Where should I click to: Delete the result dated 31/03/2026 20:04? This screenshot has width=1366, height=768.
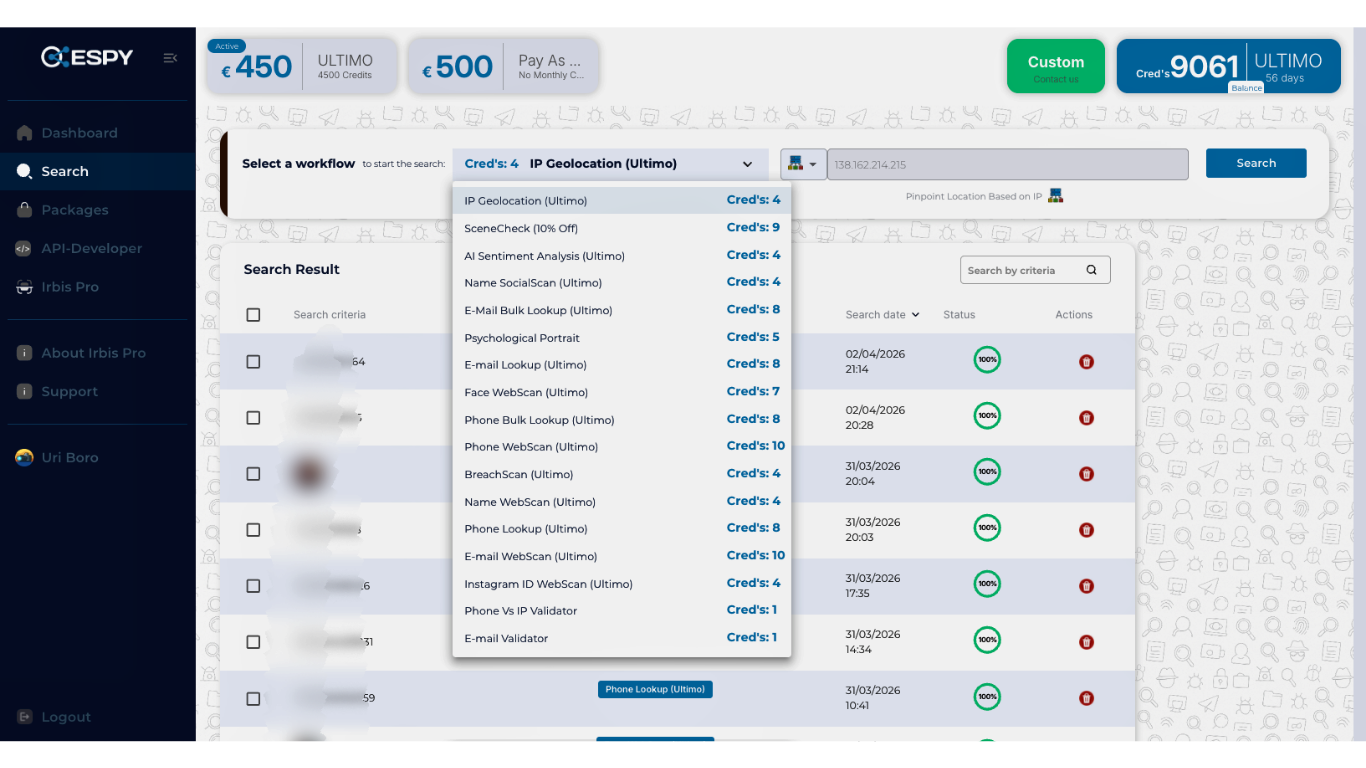point(1086,474)
